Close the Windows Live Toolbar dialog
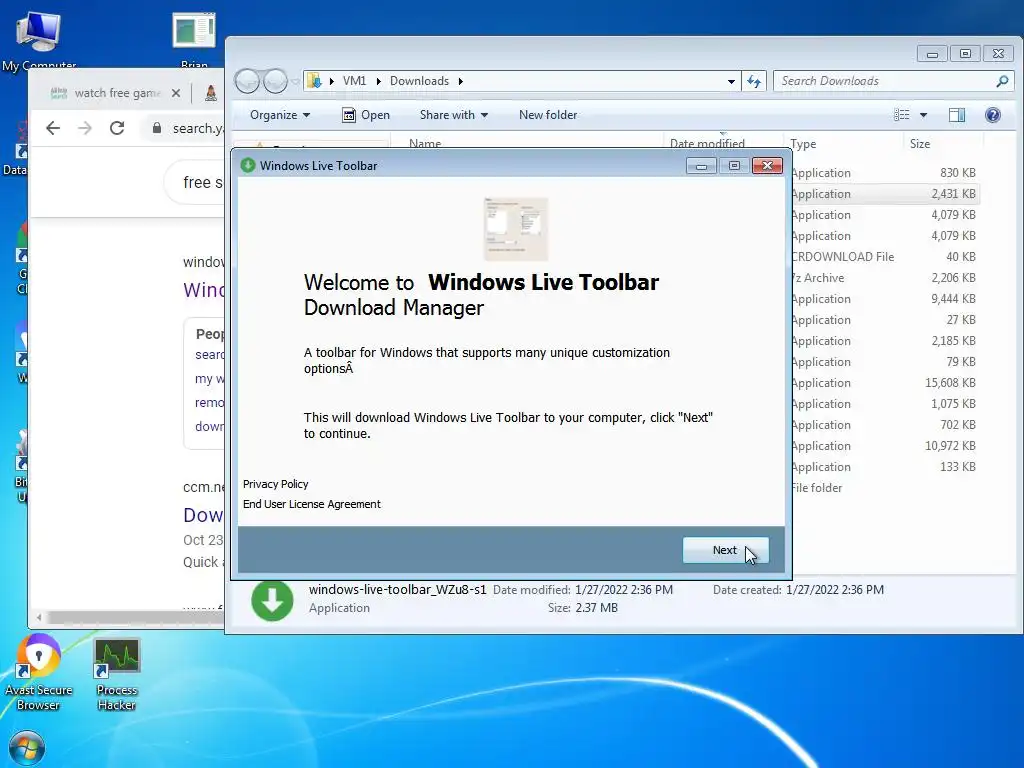Viewport: 1024px width, 768px height. (x=767, y=166)
